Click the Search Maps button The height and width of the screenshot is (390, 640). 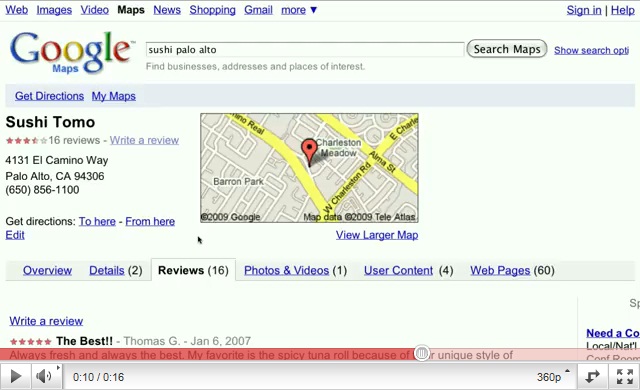[507, 49]
